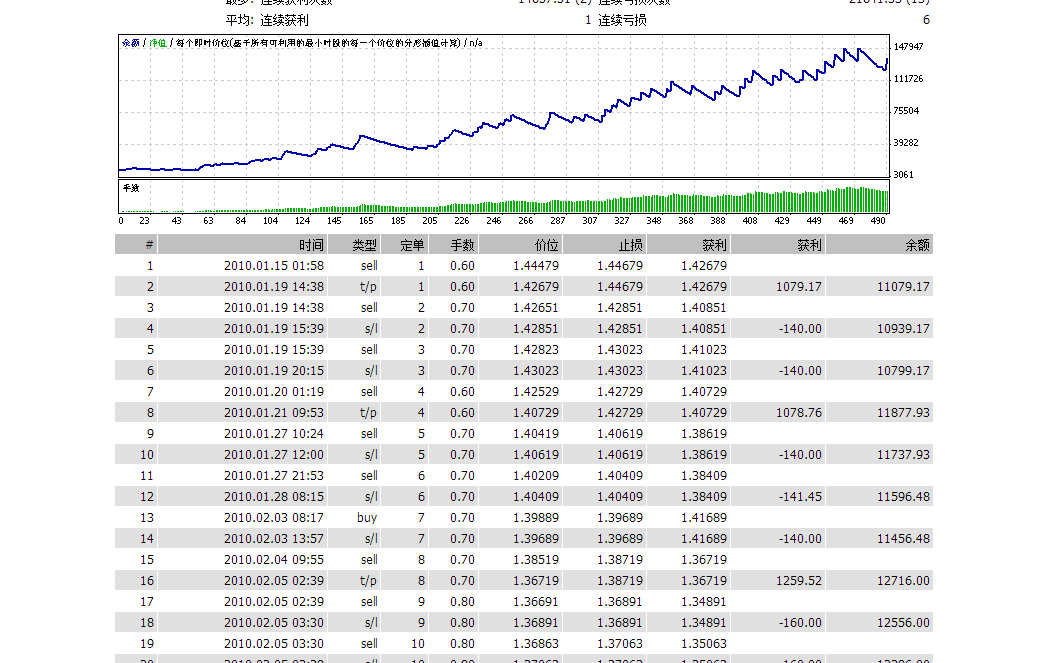This screenshot has width=1039, height=663.
Task: Click the 余额 column header
Action: pyautogui.click(x=916, y=245)
